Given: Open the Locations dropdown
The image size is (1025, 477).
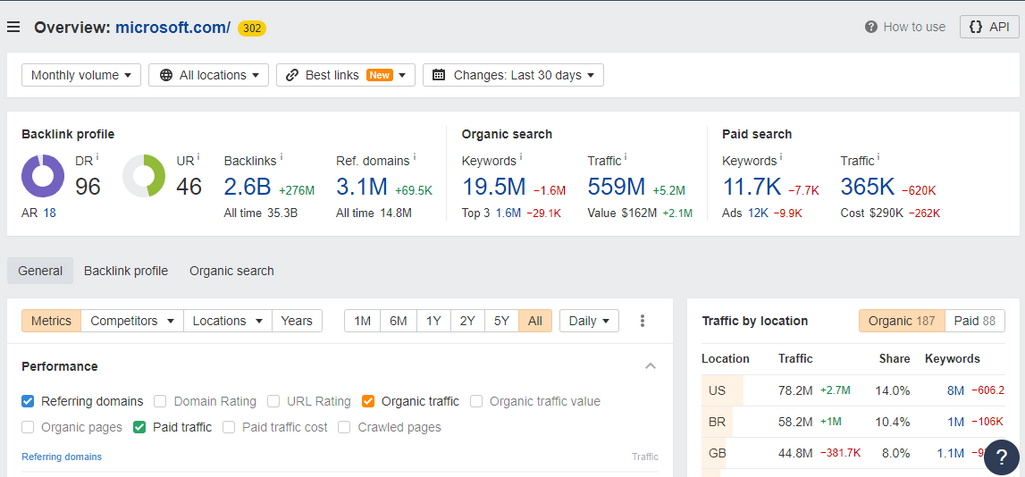Looking at the screenshot, I should point(227,321).
